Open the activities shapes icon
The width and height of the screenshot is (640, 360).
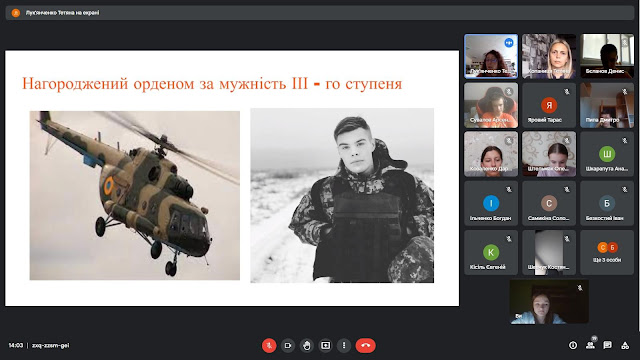click(625, 345)
